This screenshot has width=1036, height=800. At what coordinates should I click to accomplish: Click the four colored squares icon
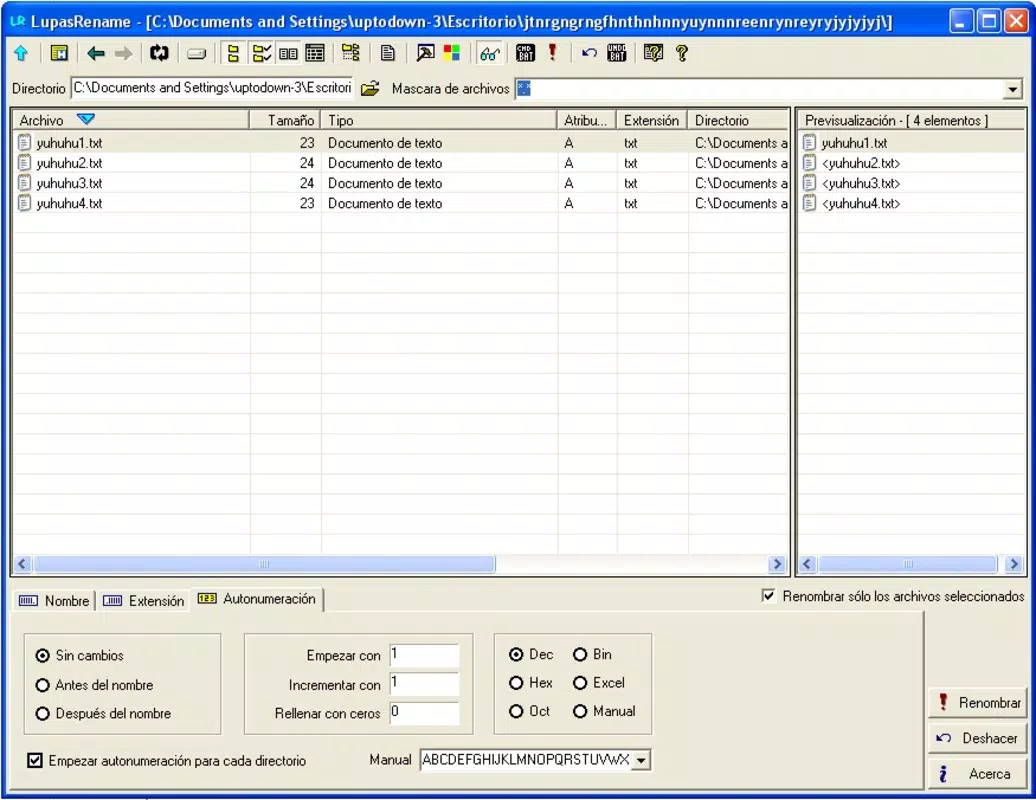click(x=452, y=54)
